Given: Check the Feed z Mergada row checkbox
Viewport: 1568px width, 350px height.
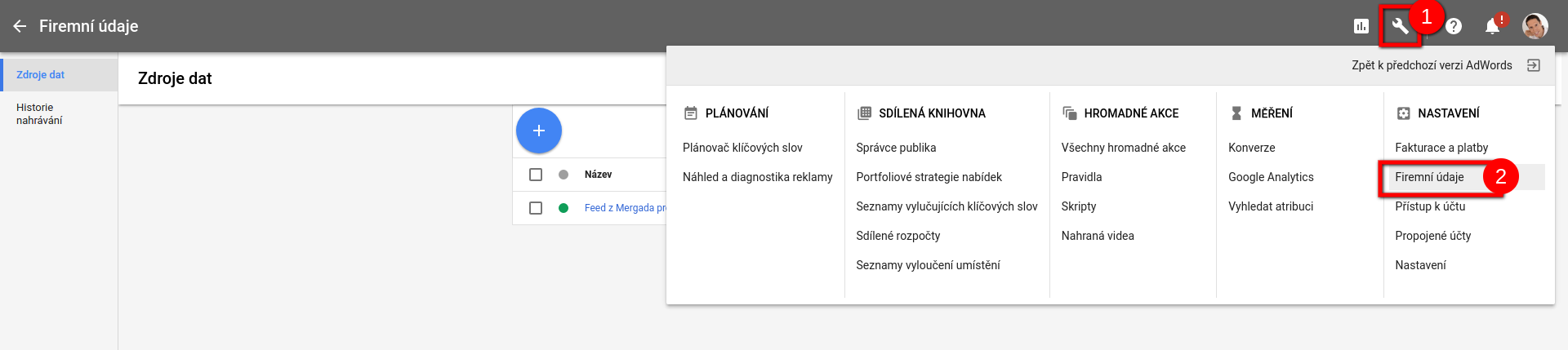Looking at the screenshot, I should click(x=536, y=208).
